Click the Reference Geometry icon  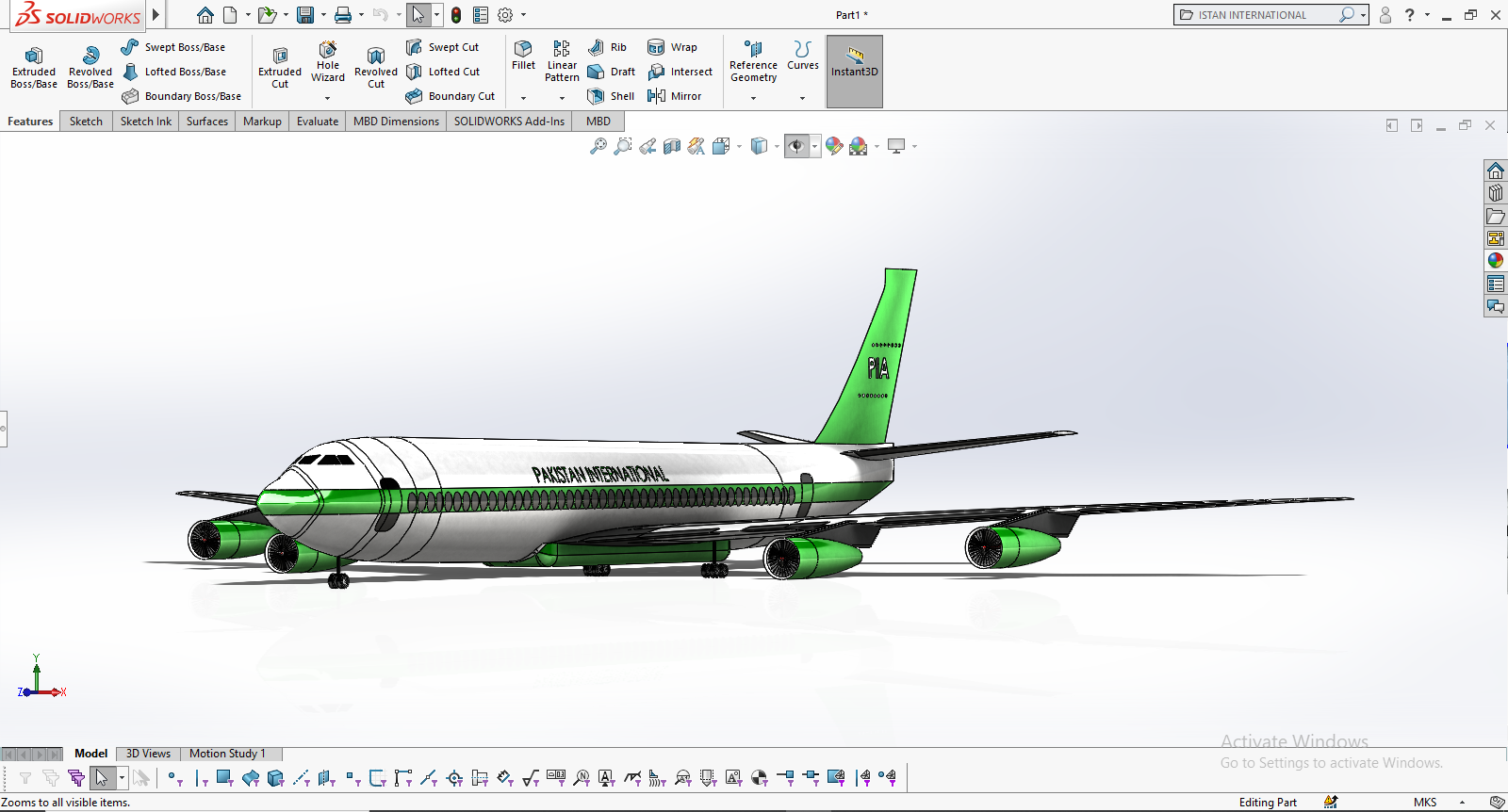753,61
